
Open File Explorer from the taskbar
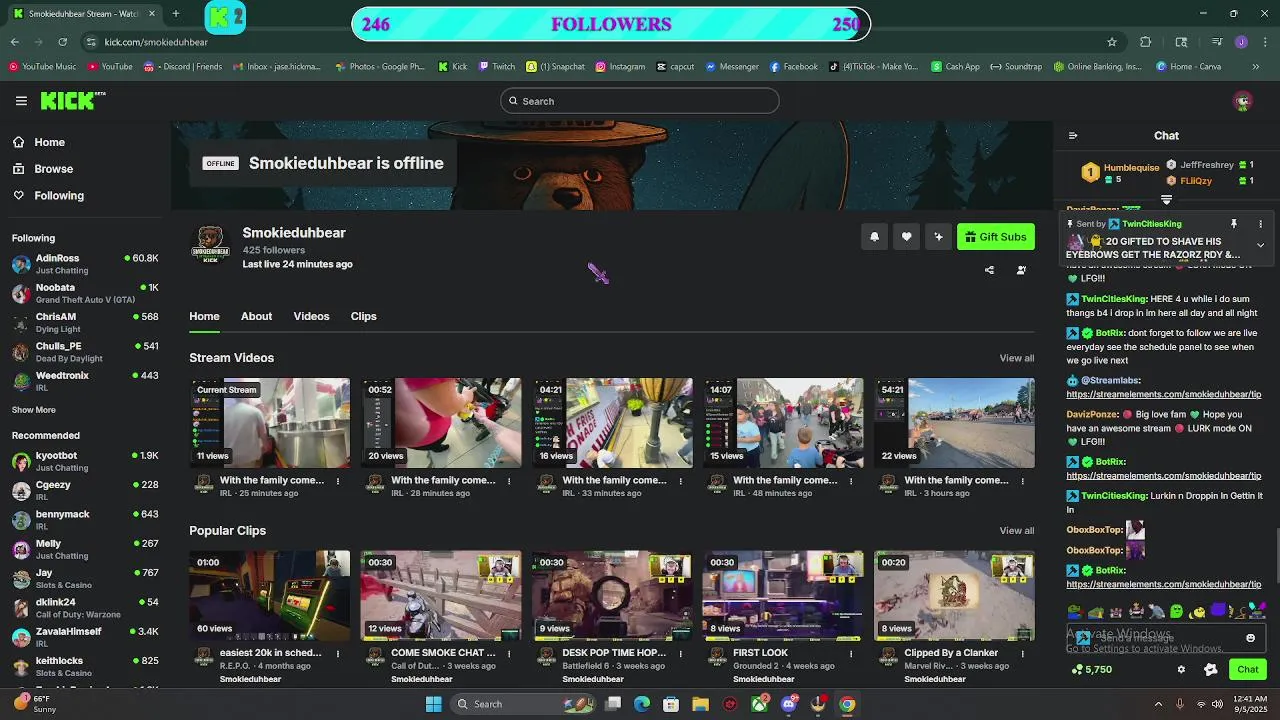point(700,704)
